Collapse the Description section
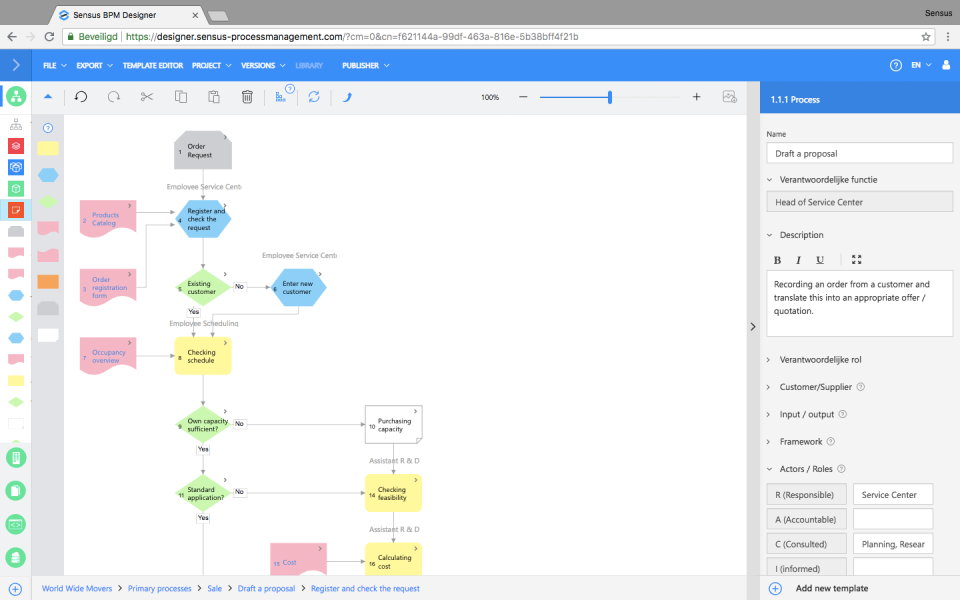Image resolution: width=960 pixels, height=600 pixels. point(770,235)
